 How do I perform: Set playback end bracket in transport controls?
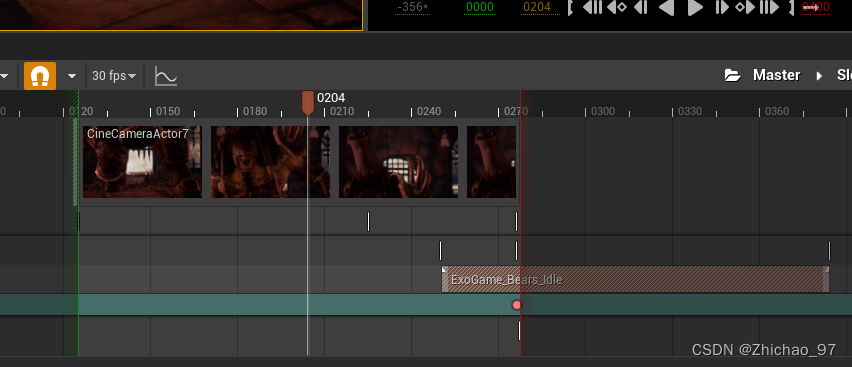[791, 8]
